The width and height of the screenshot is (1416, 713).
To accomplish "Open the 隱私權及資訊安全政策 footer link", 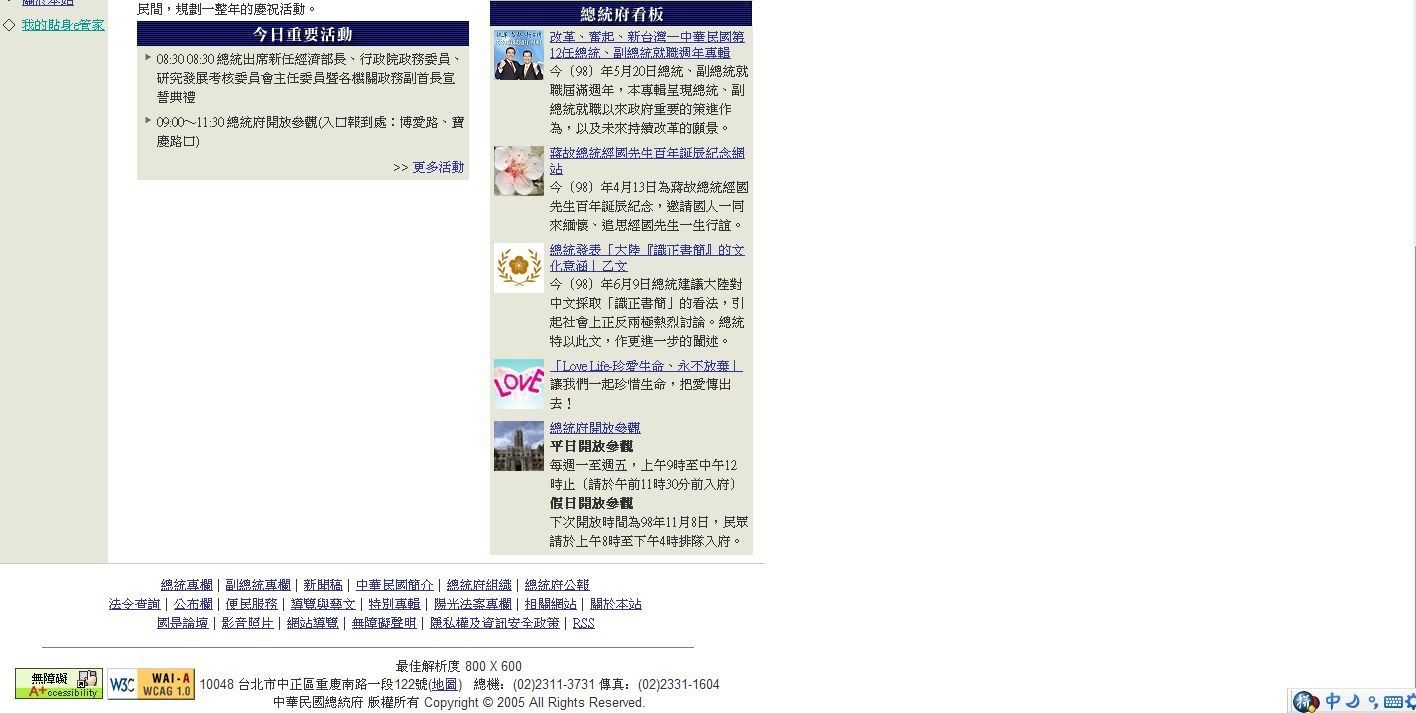I will coord(494,623).
